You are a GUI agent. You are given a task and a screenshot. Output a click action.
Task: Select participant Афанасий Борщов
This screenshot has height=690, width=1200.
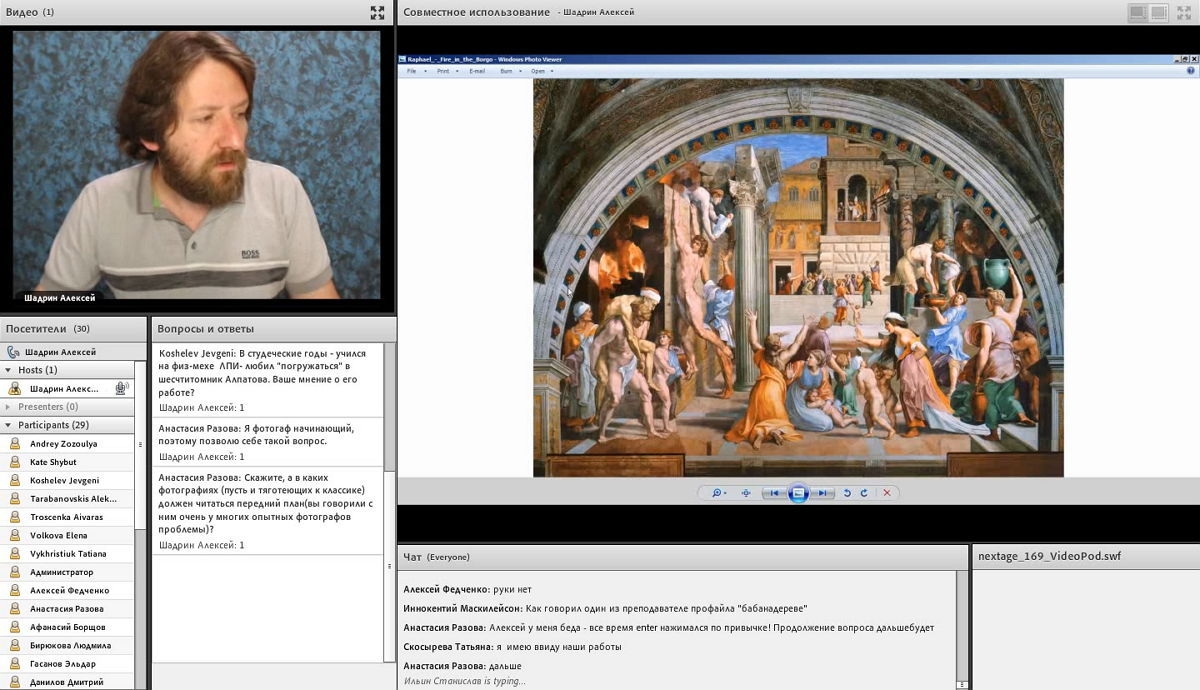pos(66,627)
